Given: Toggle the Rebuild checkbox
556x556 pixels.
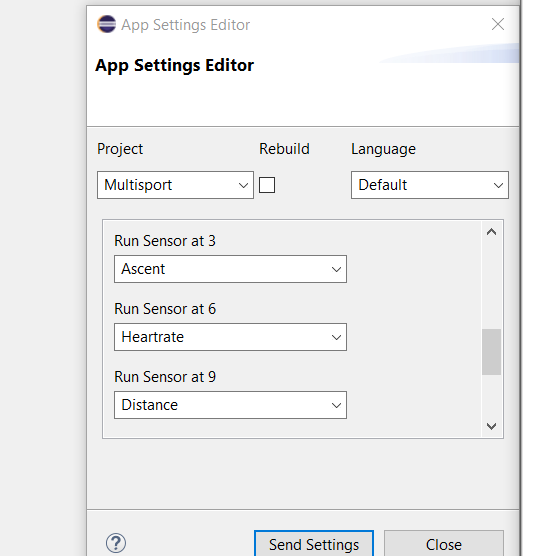Looking at the screenshot, I should coord(267,185).
